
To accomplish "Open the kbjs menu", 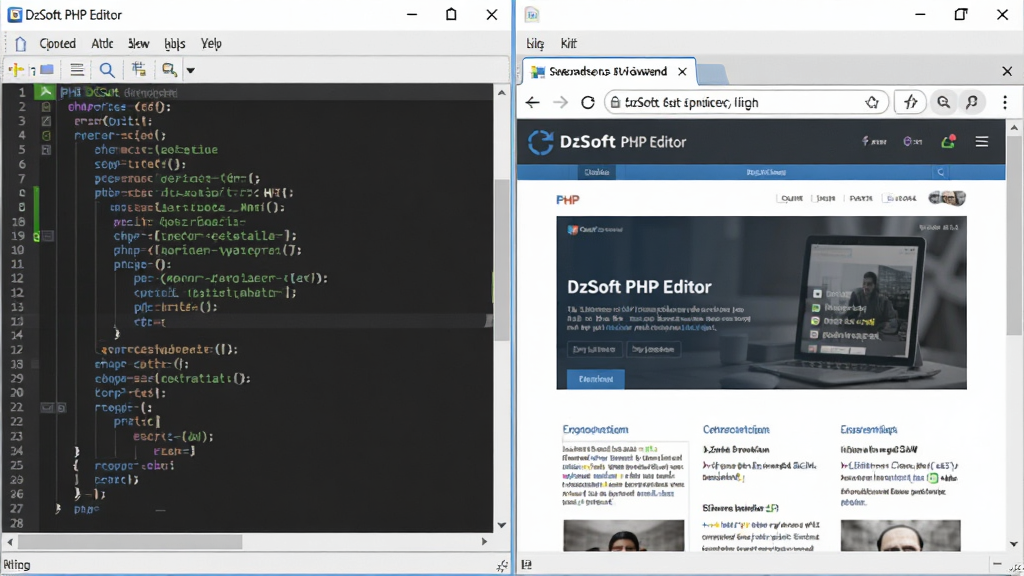I will (174, 44).
